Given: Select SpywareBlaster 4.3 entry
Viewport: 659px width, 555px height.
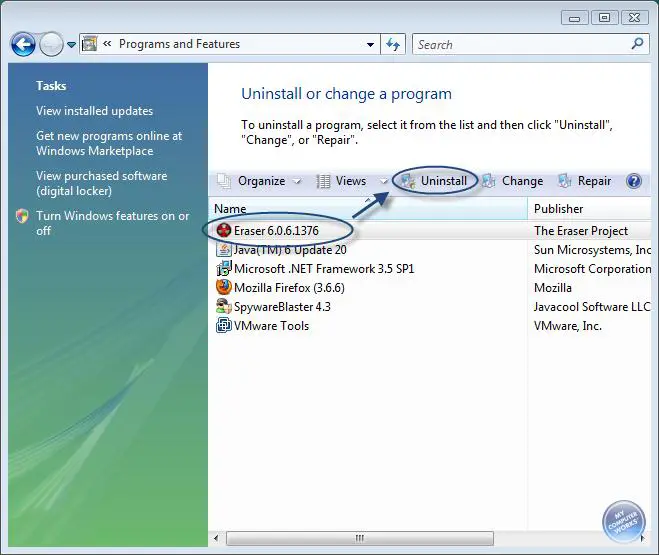Looking at the screenshot, I should point(282,307).
